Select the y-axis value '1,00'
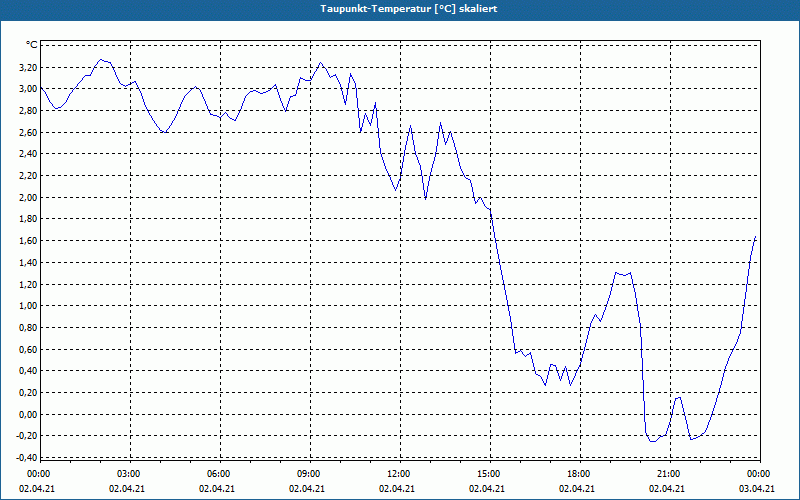 [29, 306]
